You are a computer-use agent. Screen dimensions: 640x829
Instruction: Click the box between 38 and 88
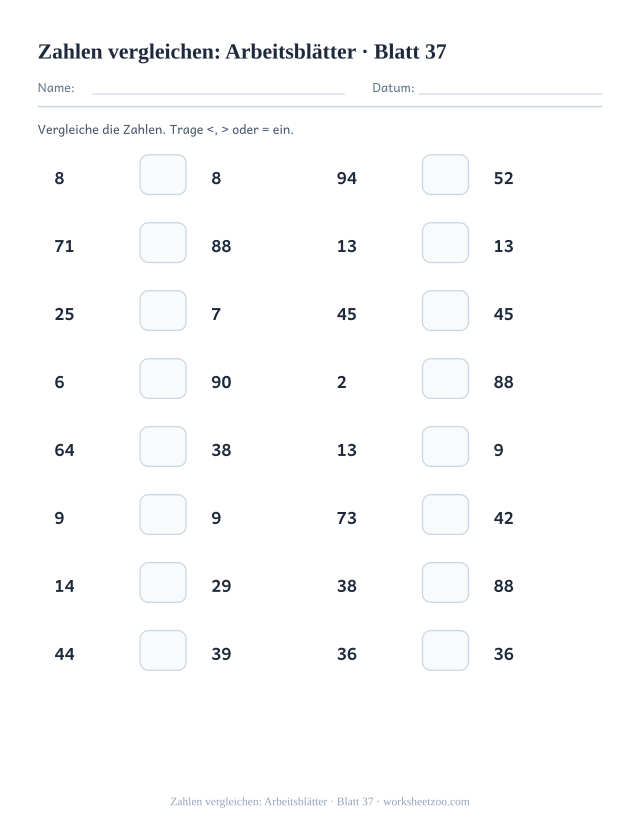(x=445, y=583)
